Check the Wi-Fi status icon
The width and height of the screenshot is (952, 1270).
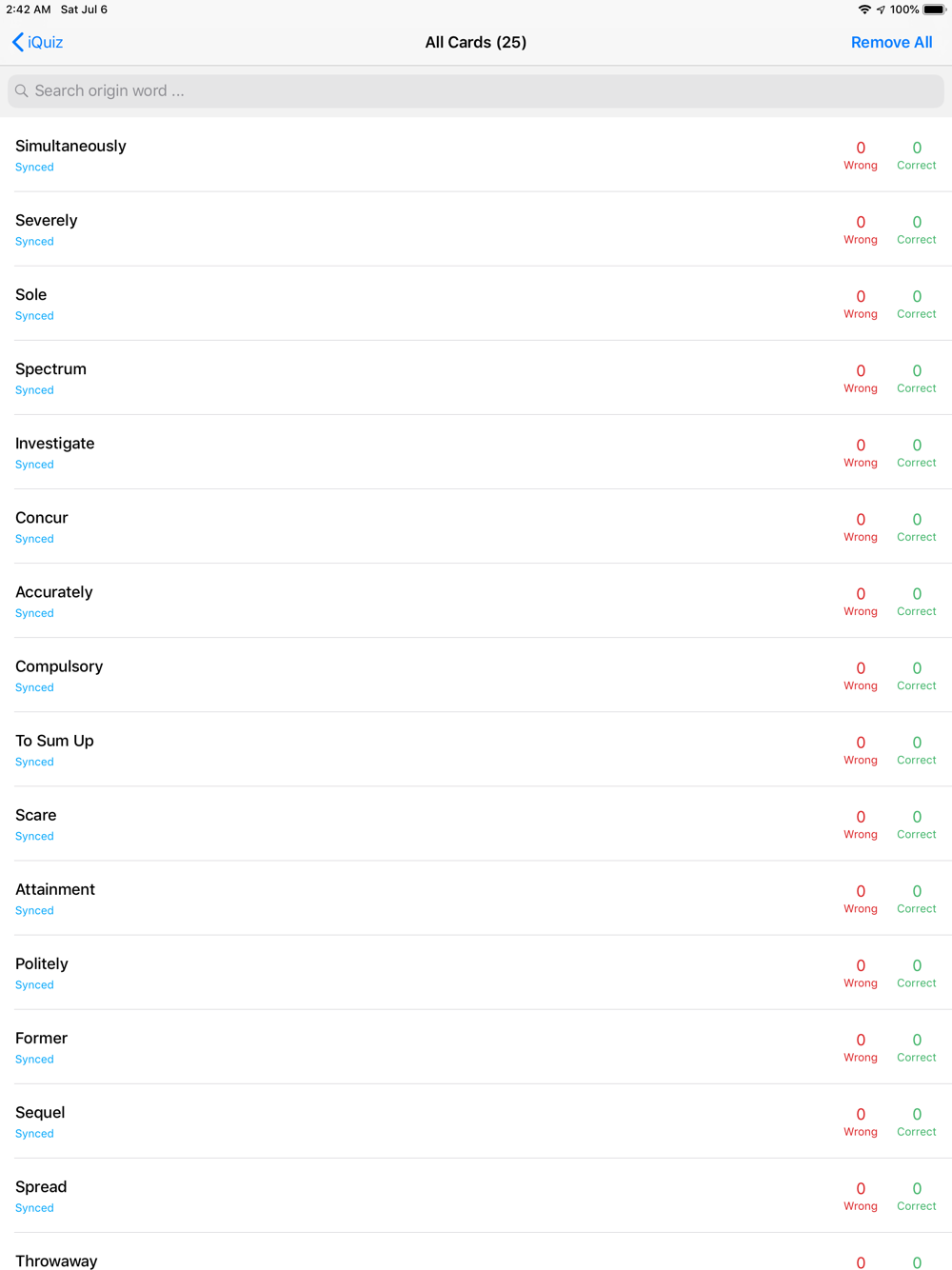click(864, 10)
